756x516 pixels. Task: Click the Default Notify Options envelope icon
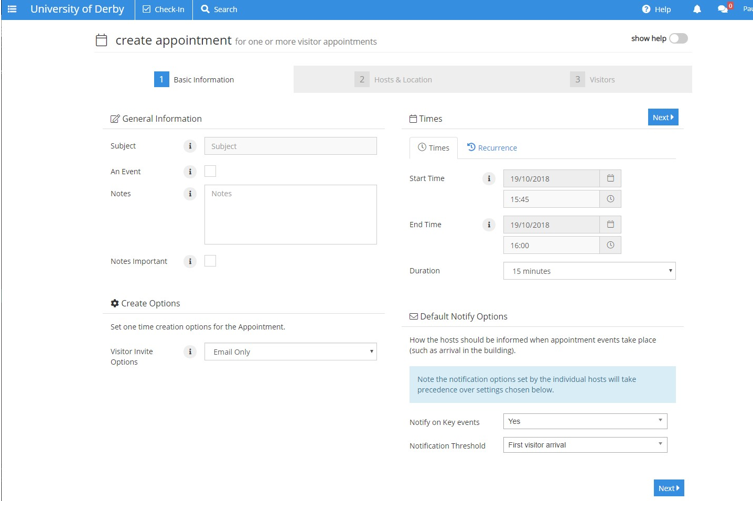pos(414,316)
